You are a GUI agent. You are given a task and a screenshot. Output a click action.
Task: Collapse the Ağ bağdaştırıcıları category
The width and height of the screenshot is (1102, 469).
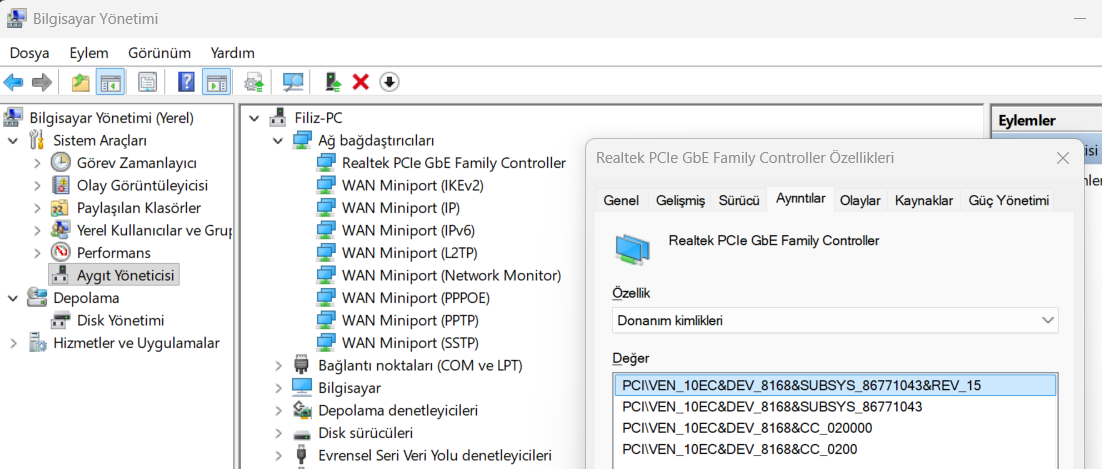point(278,140)
